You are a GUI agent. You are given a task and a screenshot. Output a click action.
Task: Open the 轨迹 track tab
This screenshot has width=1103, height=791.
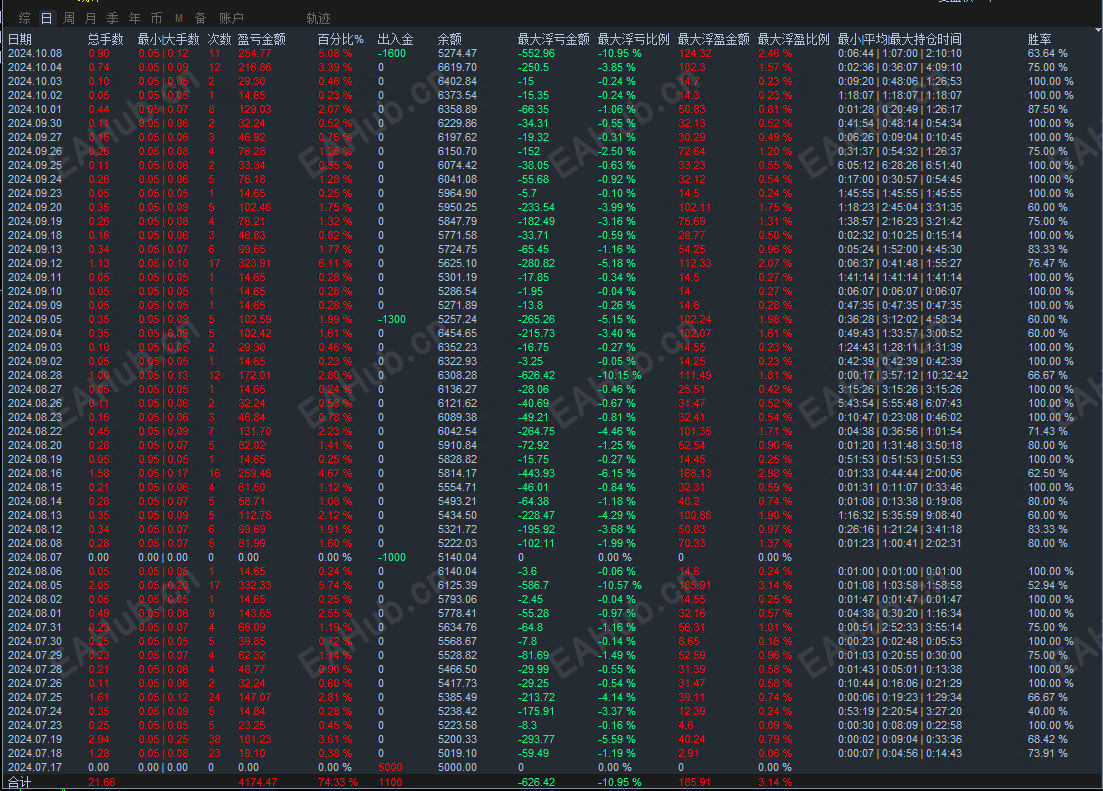coord(319,18)
